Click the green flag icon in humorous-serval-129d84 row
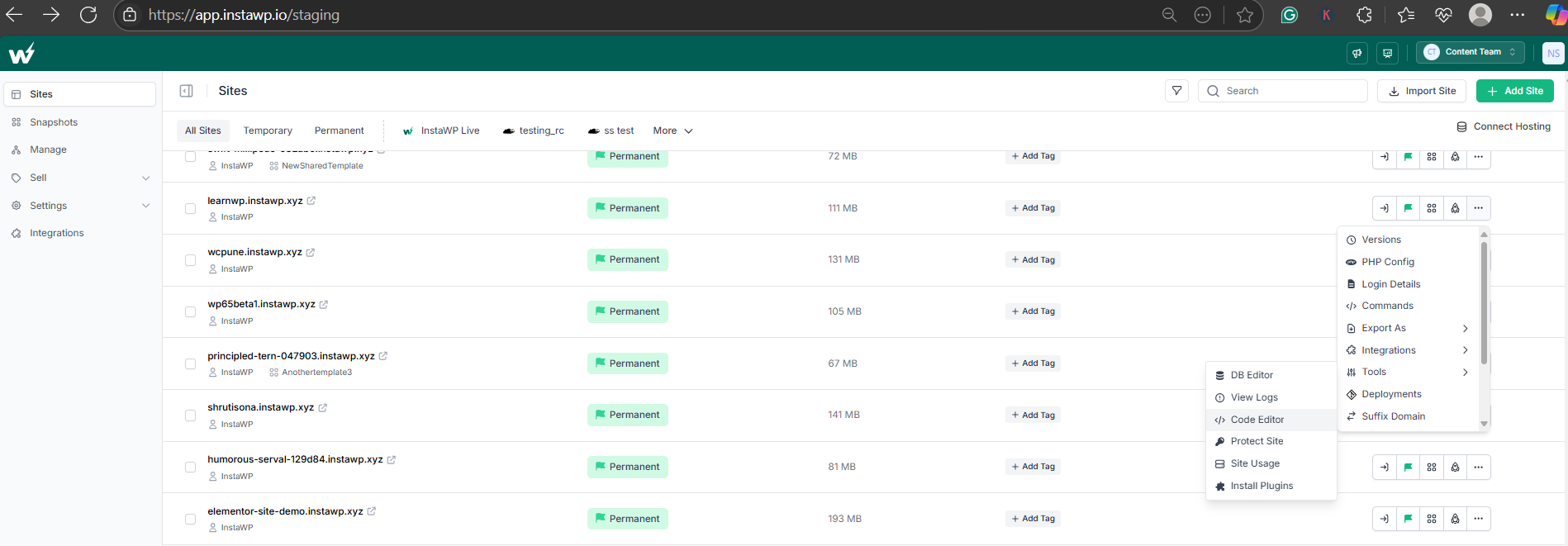The height and width of the screenshot is (546, 1568). coord(1409,467)
